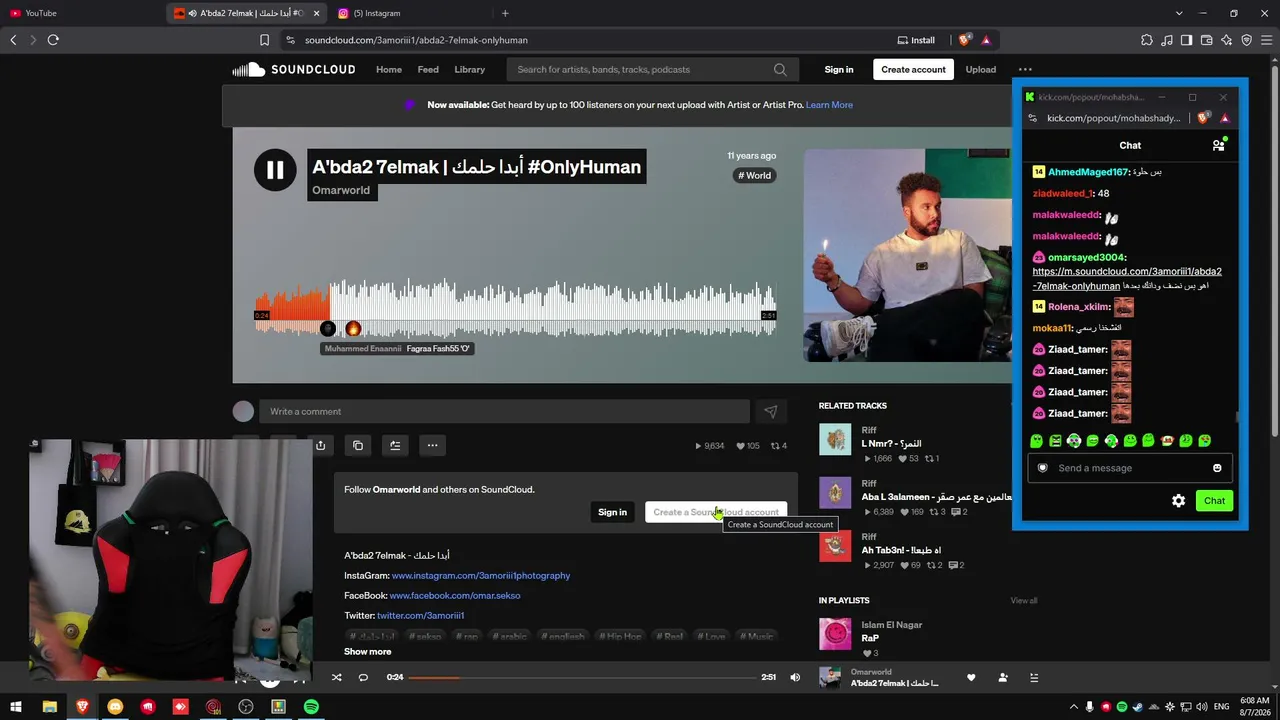Open the World genre tag
1280x720 pixels.
tap(755, 176)
